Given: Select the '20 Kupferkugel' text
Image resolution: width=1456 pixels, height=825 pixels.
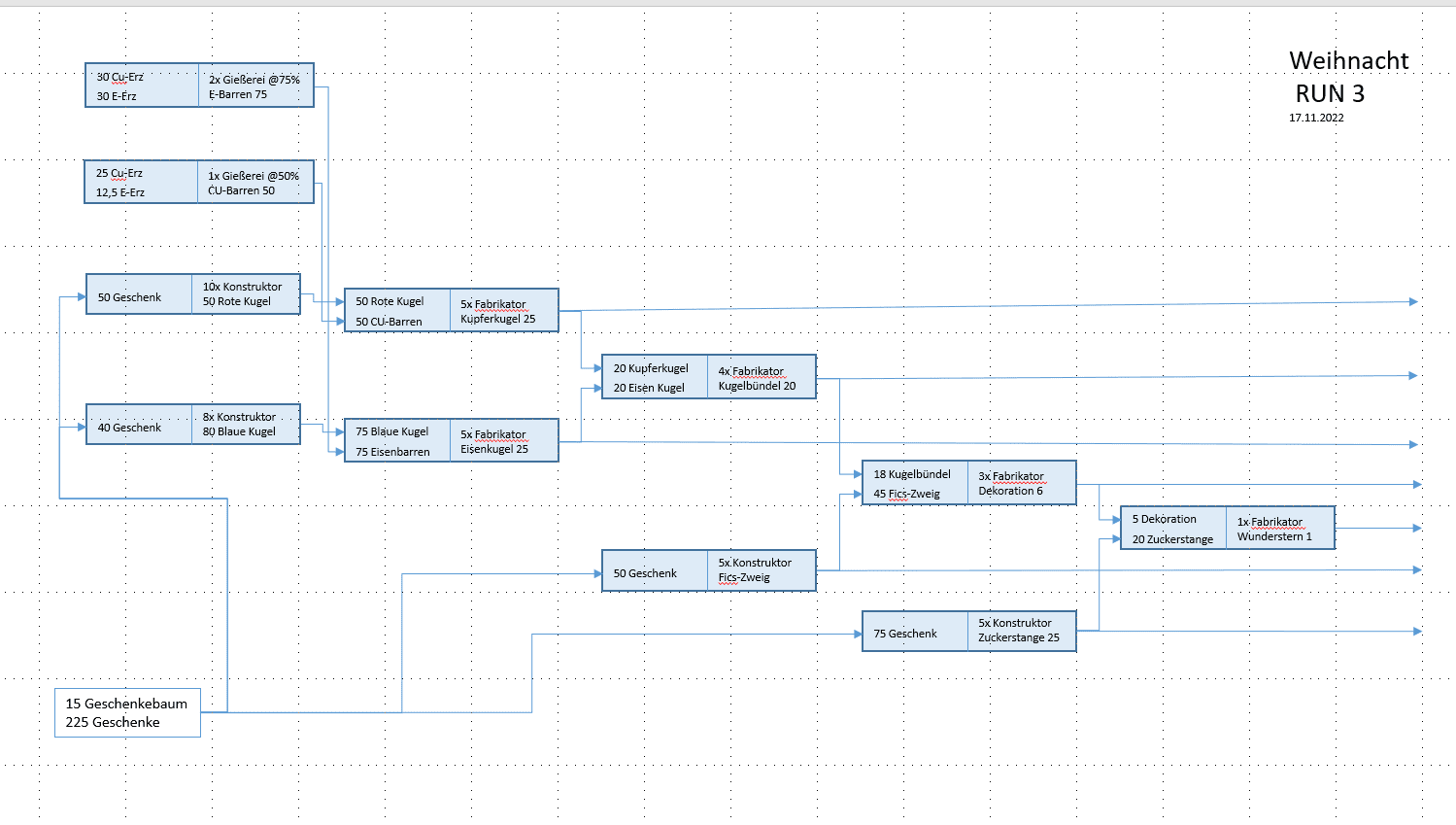Looking at the screenshot, I should [651, 368].
